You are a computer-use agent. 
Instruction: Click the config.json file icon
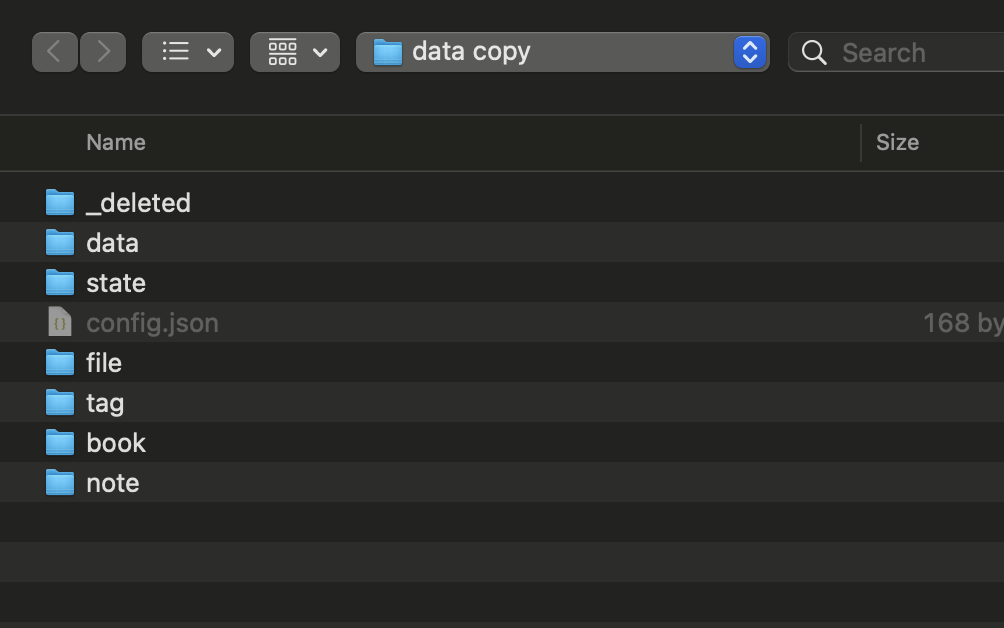pos(60,322)
